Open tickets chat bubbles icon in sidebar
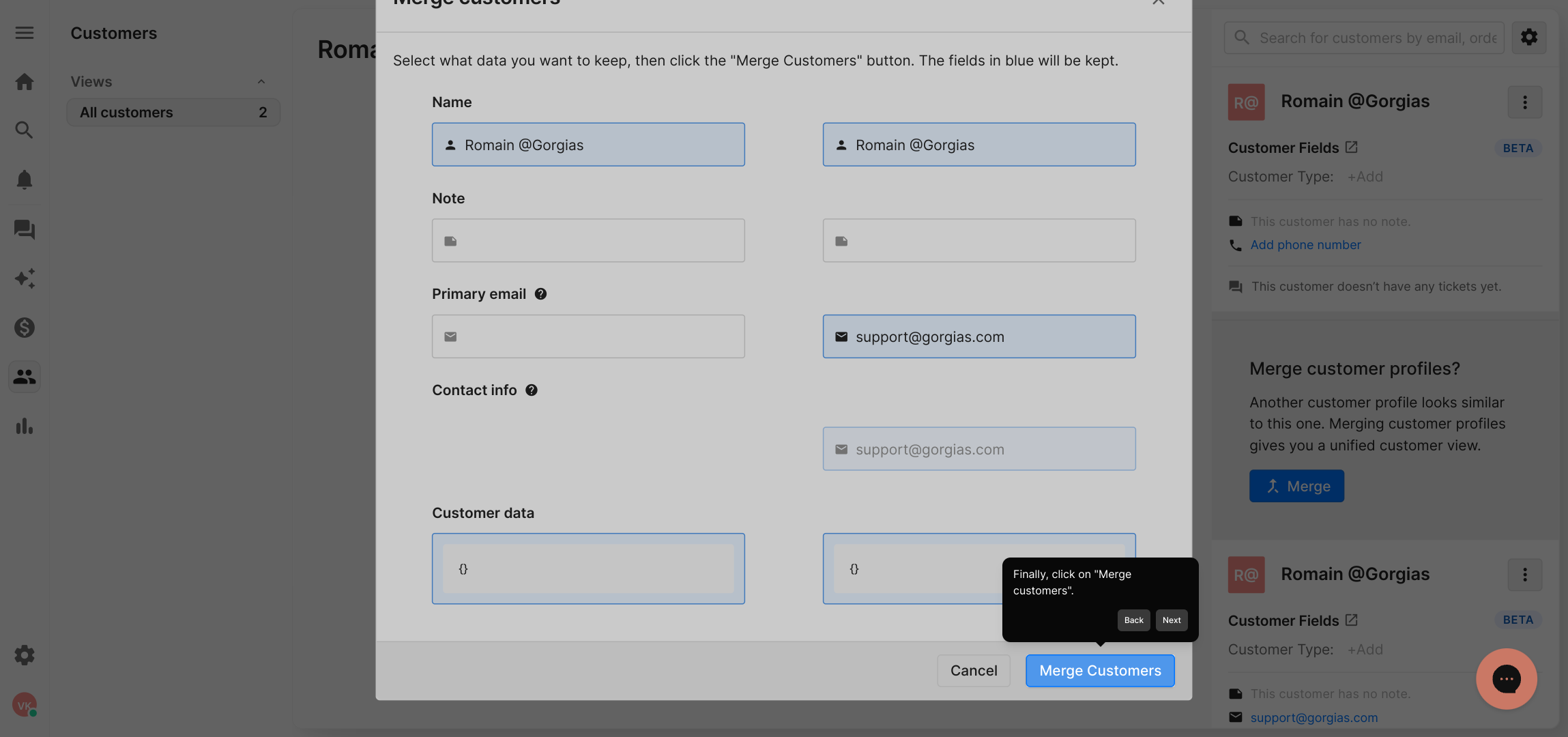The height and width of the screenshot is (737, 1568). (25, 229)
